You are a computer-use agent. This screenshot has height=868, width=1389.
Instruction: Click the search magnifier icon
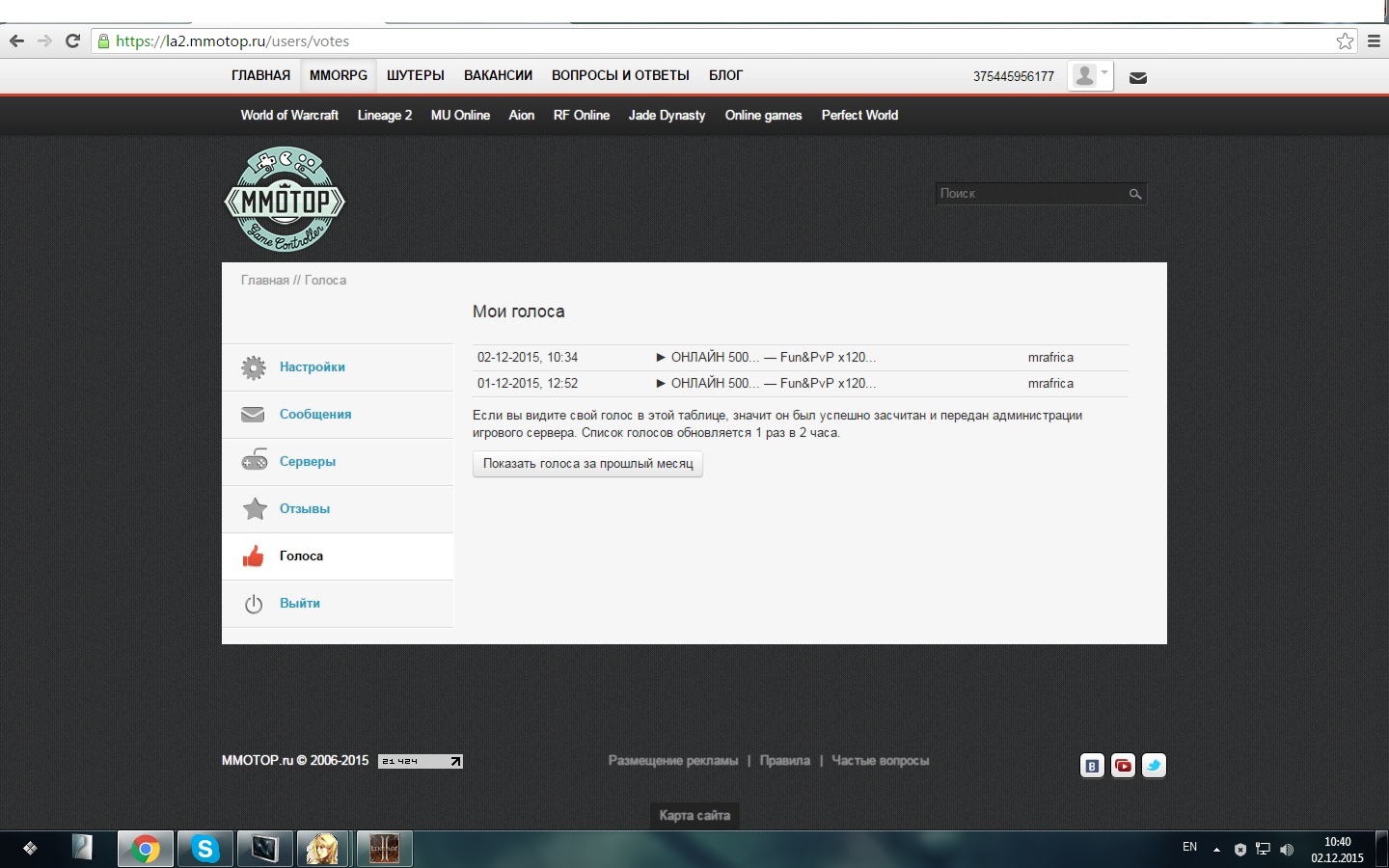(1135, 194)
